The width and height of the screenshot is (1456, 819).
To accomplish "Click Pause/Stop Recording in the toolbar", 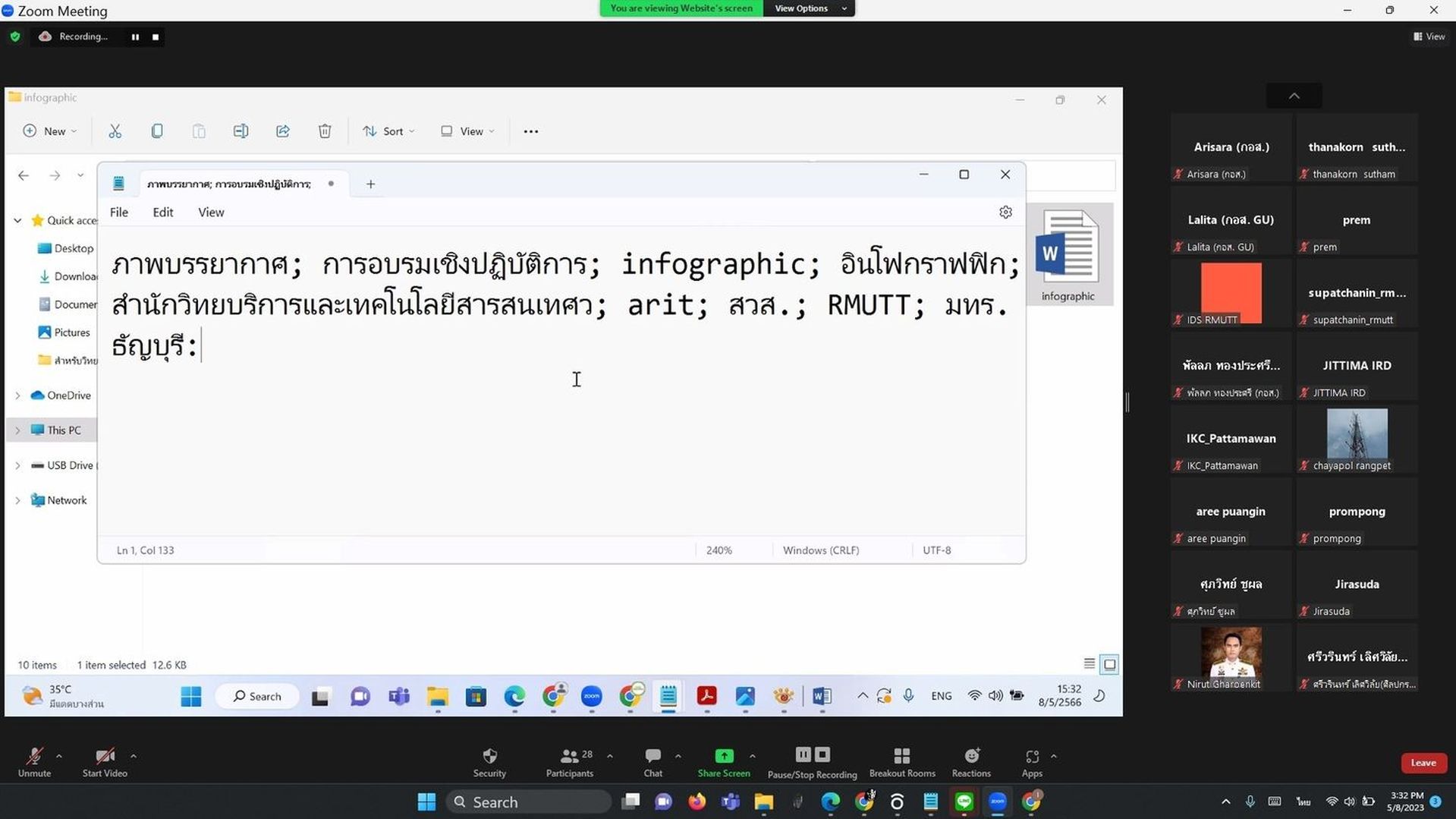I will [812, 762].
